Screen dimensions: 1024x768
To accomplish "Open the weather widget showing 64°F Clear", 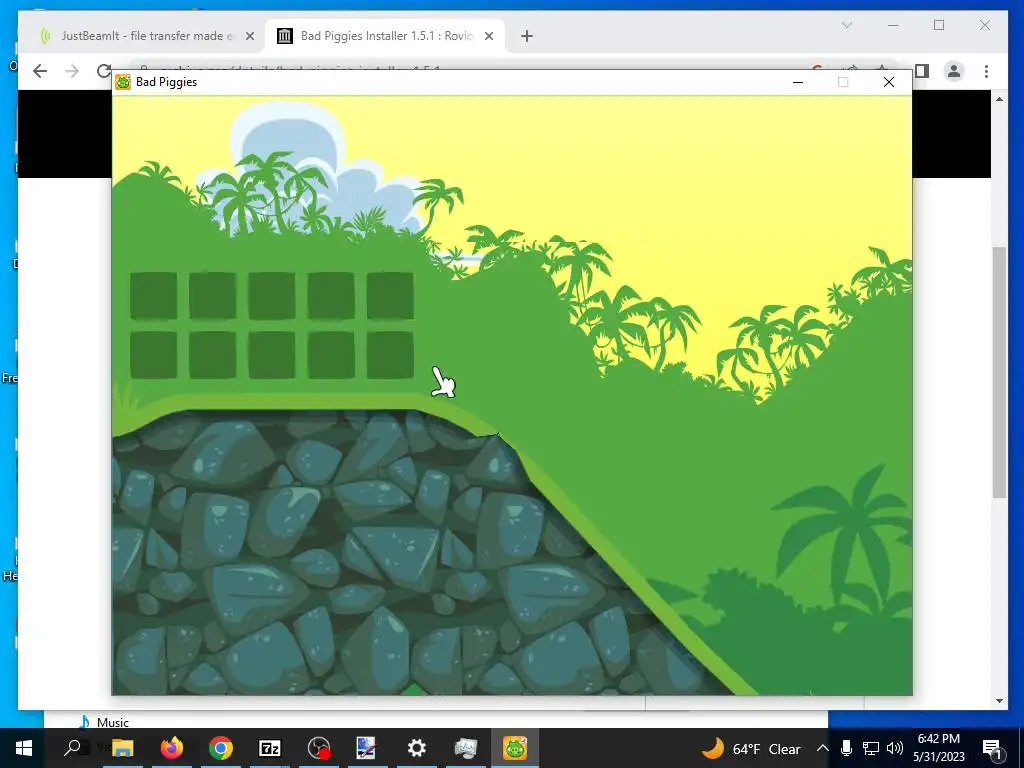I will tap(751, 748).
